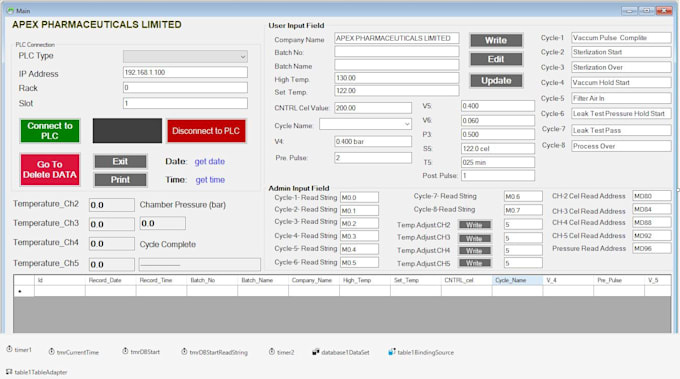Click the Set Temp input field
Viewport: 680px width, 379px height.
396,91
